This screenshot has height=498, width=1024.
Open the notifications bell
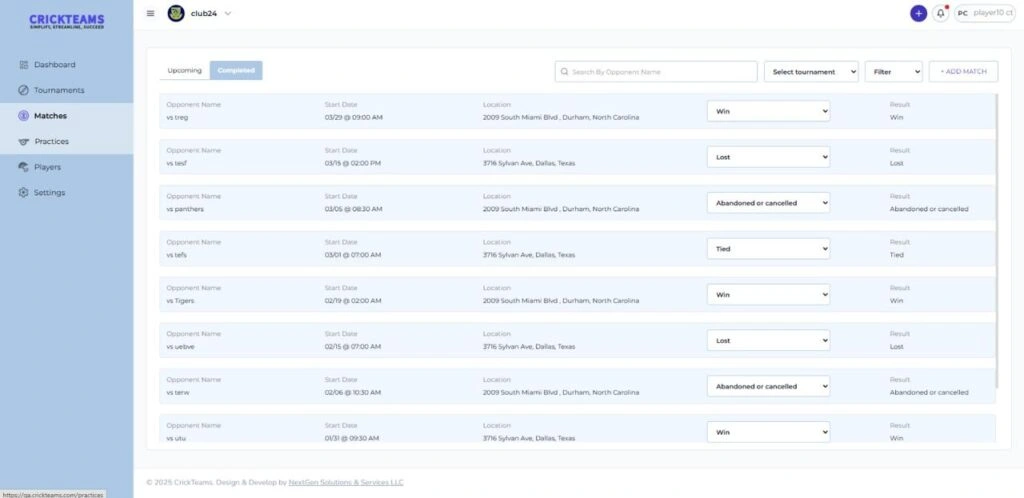coord(940,13)
